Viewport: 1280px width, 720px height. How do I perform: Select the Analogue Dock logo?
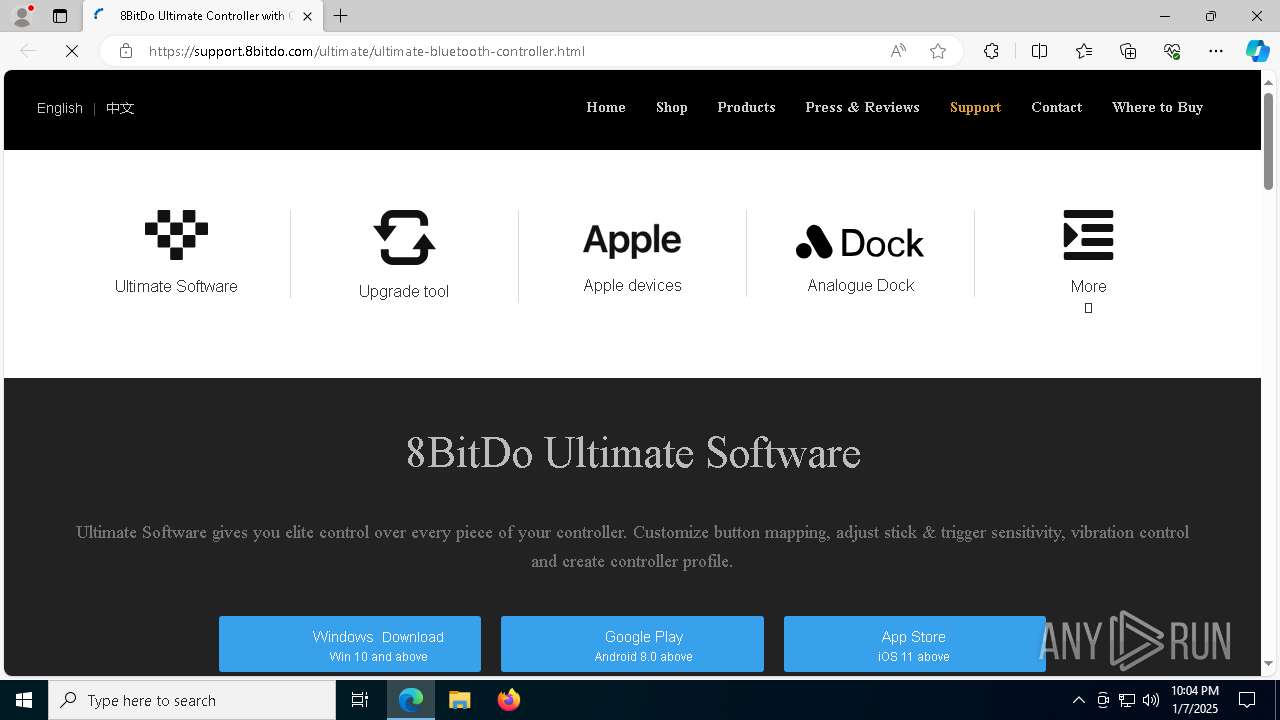860,242
